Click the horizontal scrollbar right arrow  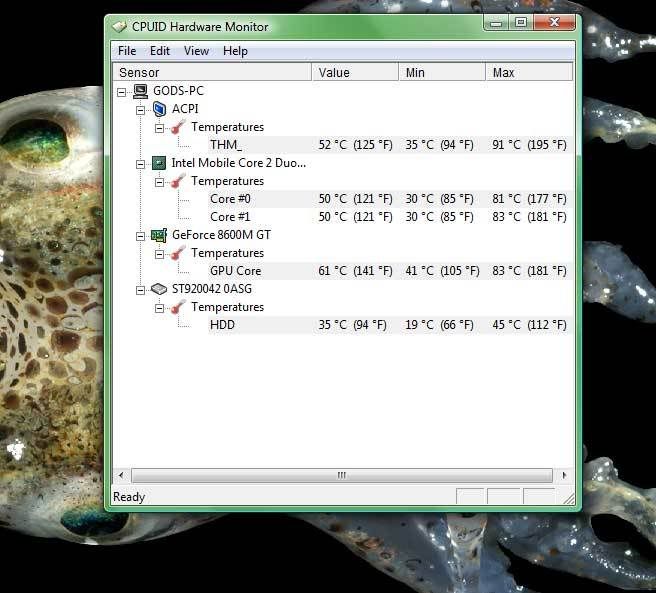564,475
